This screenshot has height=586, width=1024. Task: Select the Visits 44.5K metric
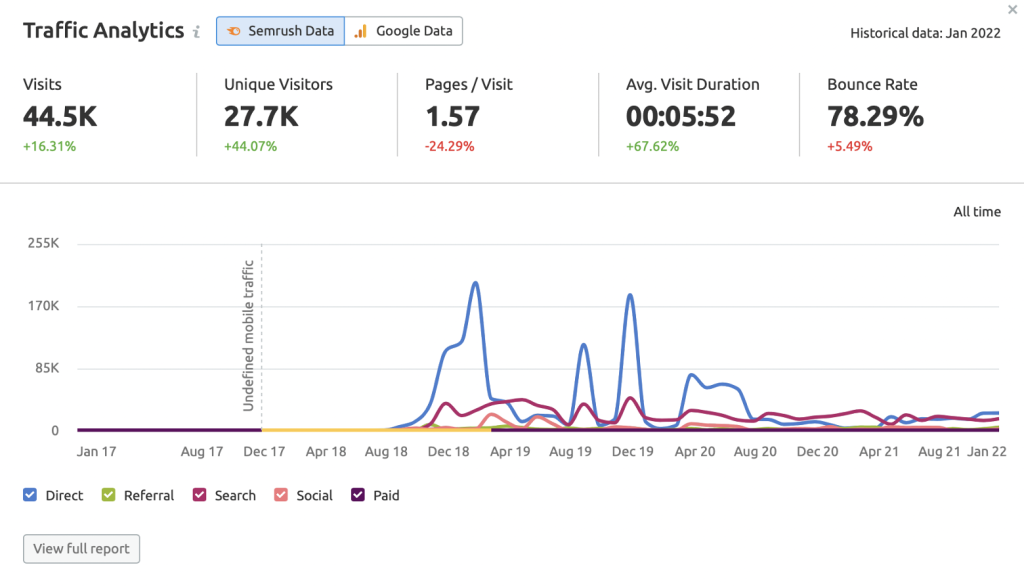click(60, 116)
